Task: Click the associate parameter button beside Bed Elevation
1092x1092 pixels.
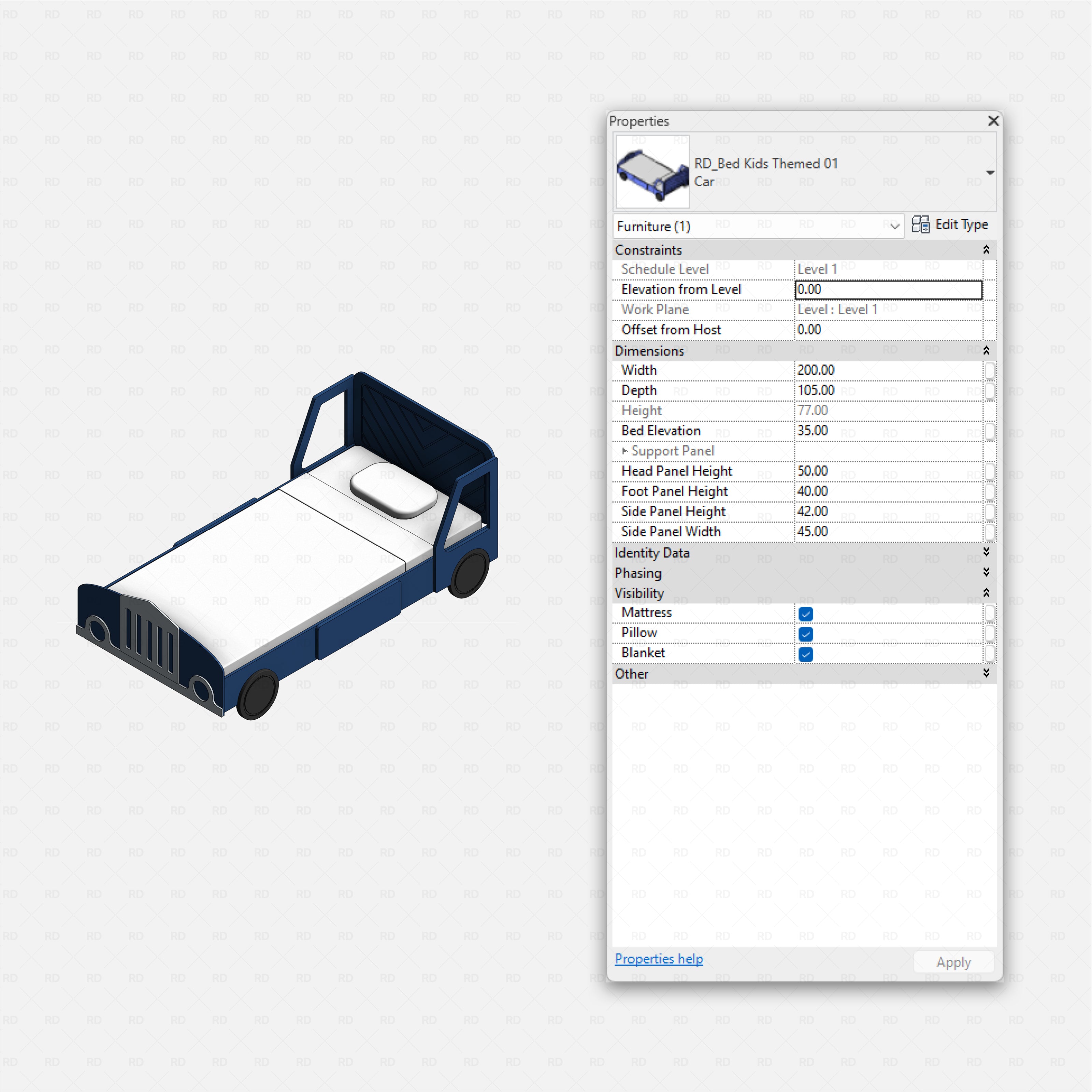Action: coord(990,431)
